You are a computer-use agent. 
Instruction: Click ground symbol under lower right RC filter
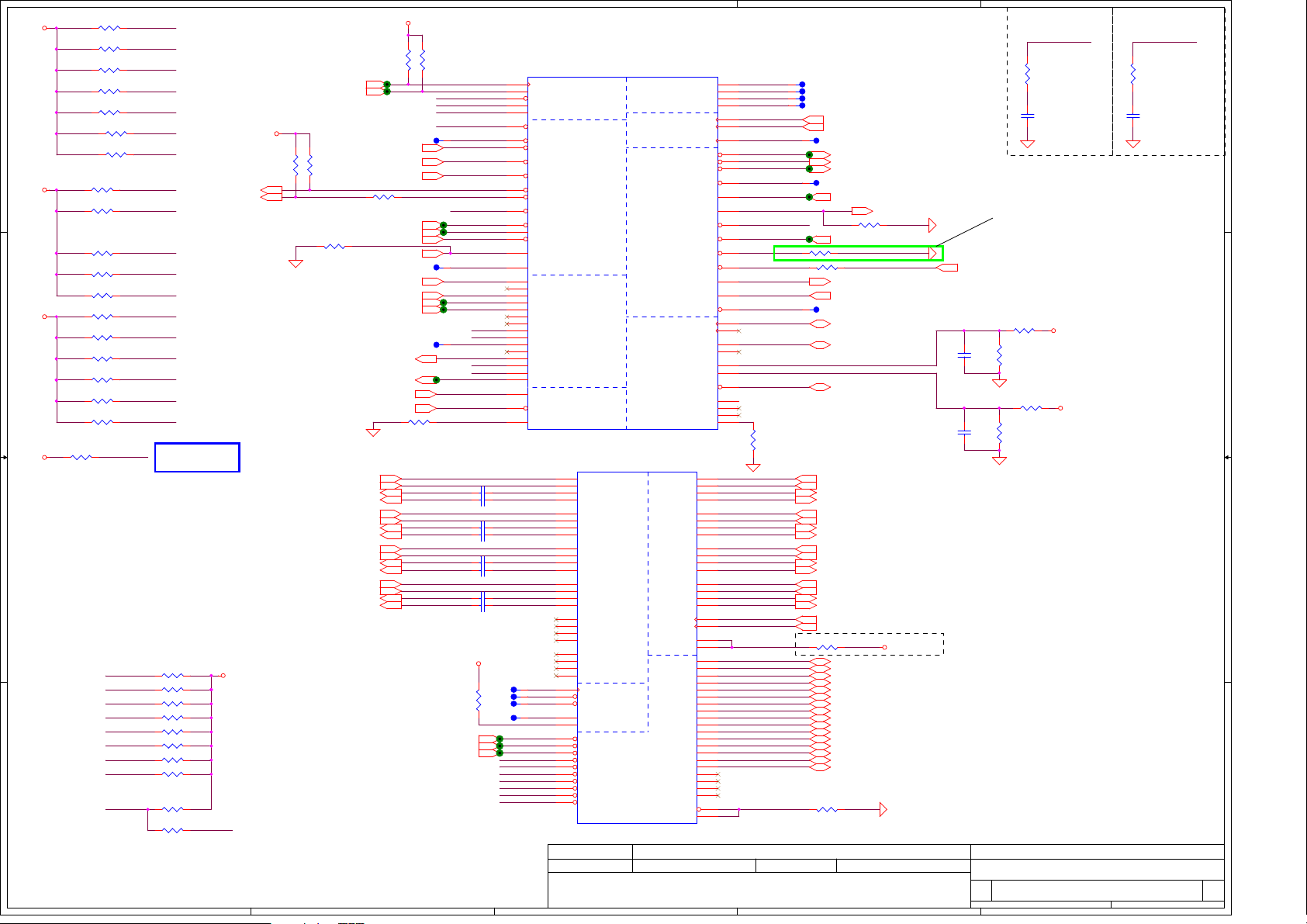tap(999, 460)
